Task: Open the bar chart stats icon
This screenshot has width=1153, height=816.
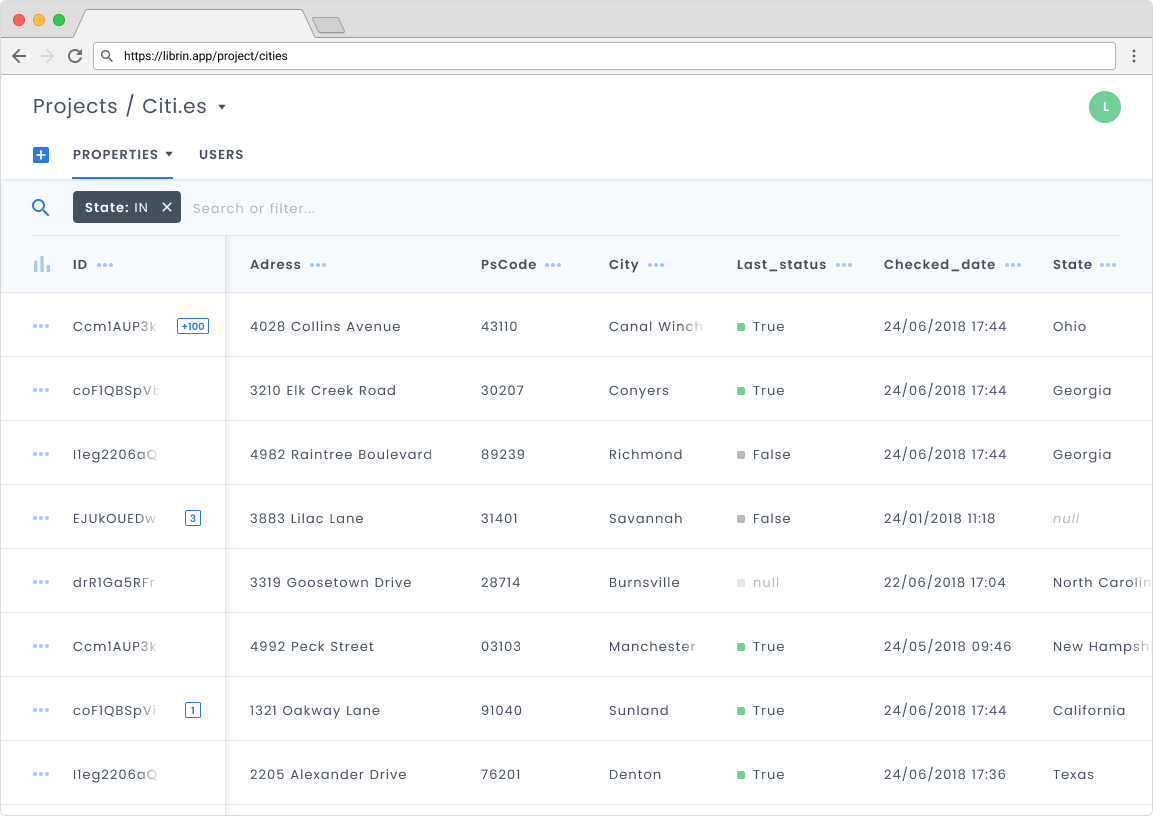Action: 41,264
